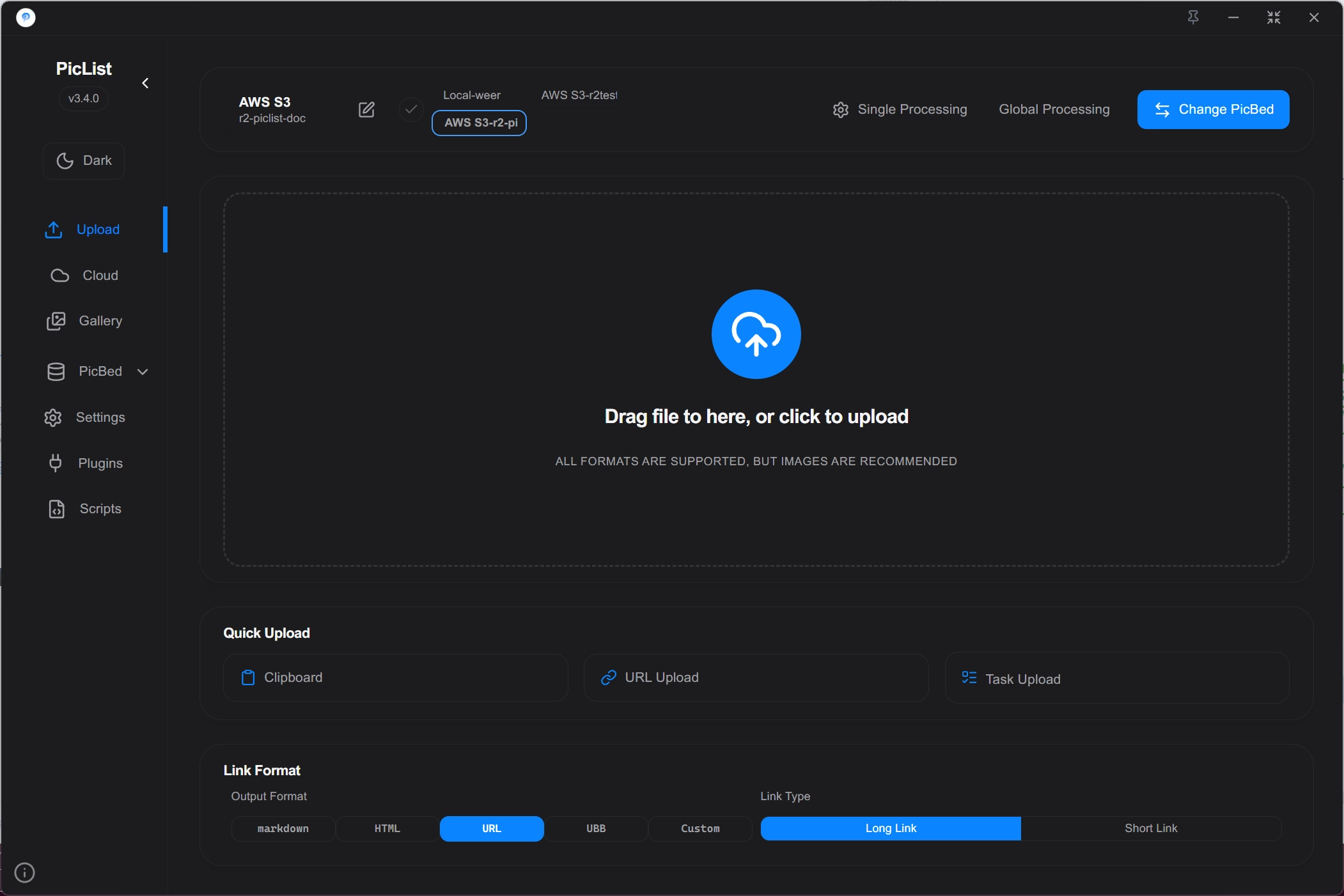Click the AWS S3 picbed title
The height and width of the screenshot is (896, 1344).
click(x=265, y=102)
